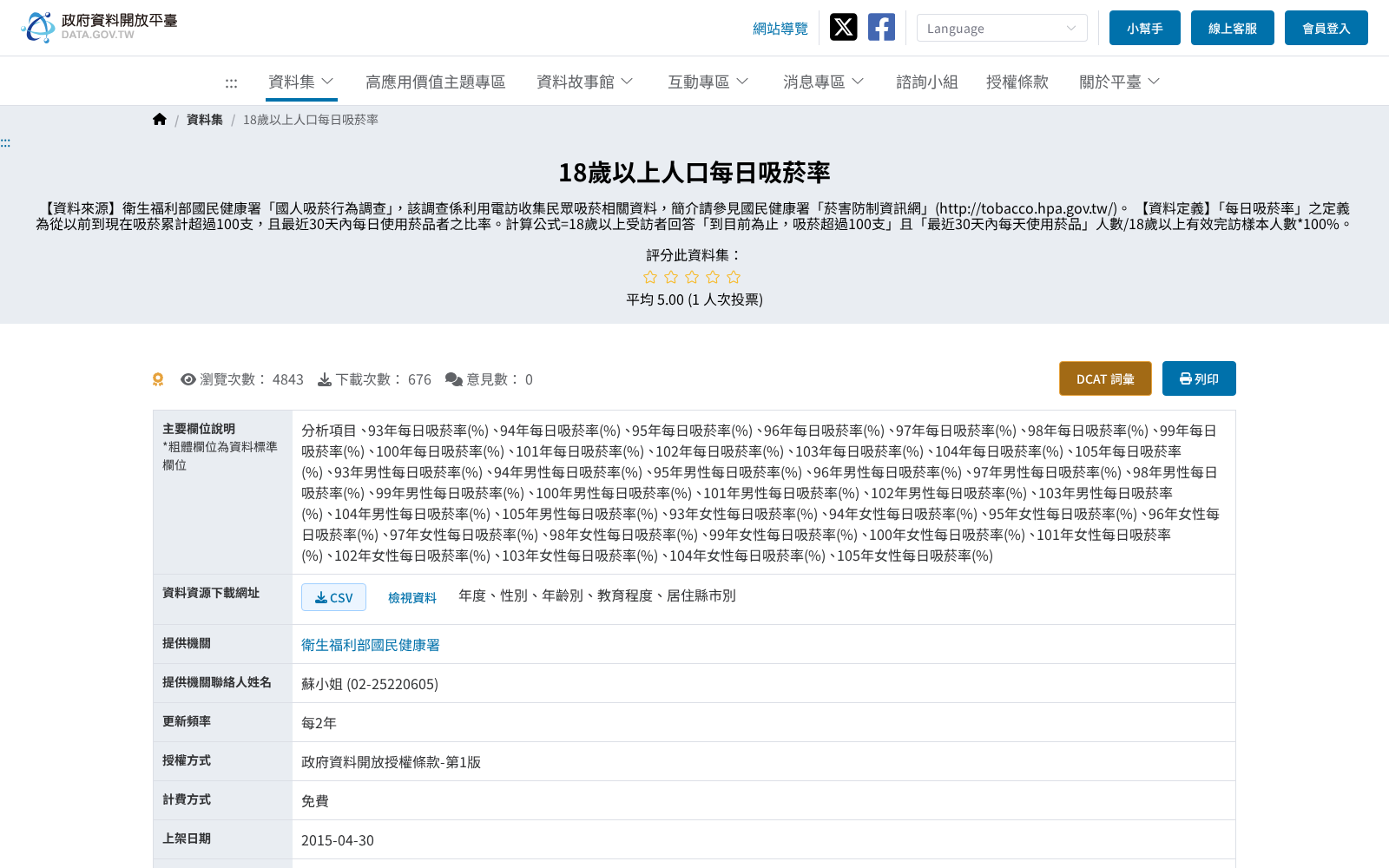1389x868 pixels.
Task: Click the 上架日期 row label
Action: click(187, 838)
